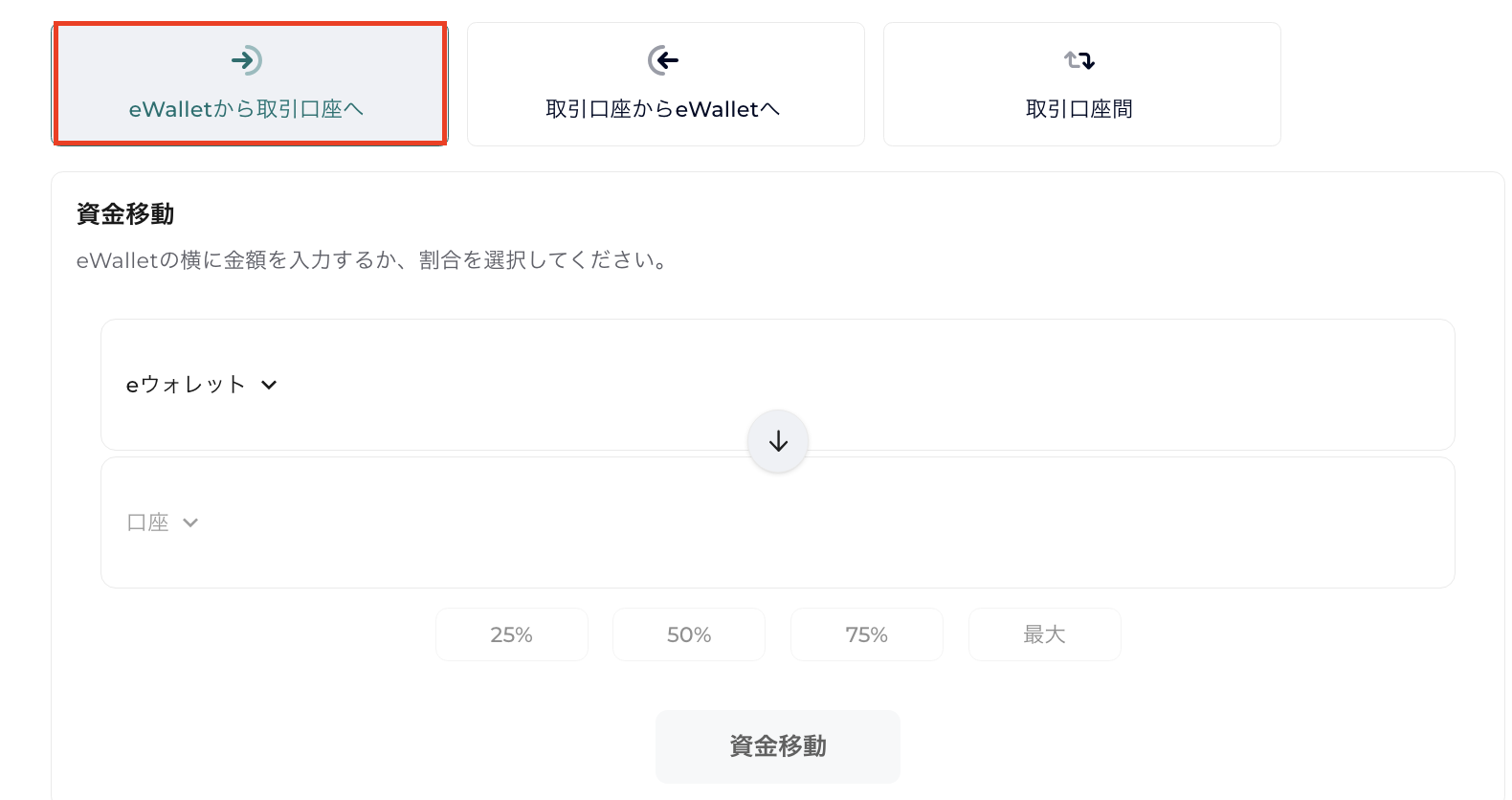Switch to the 取引口座からeWalletへ tab label
This screenshot has width=1512, height=800.
click(x=663, y=109)
